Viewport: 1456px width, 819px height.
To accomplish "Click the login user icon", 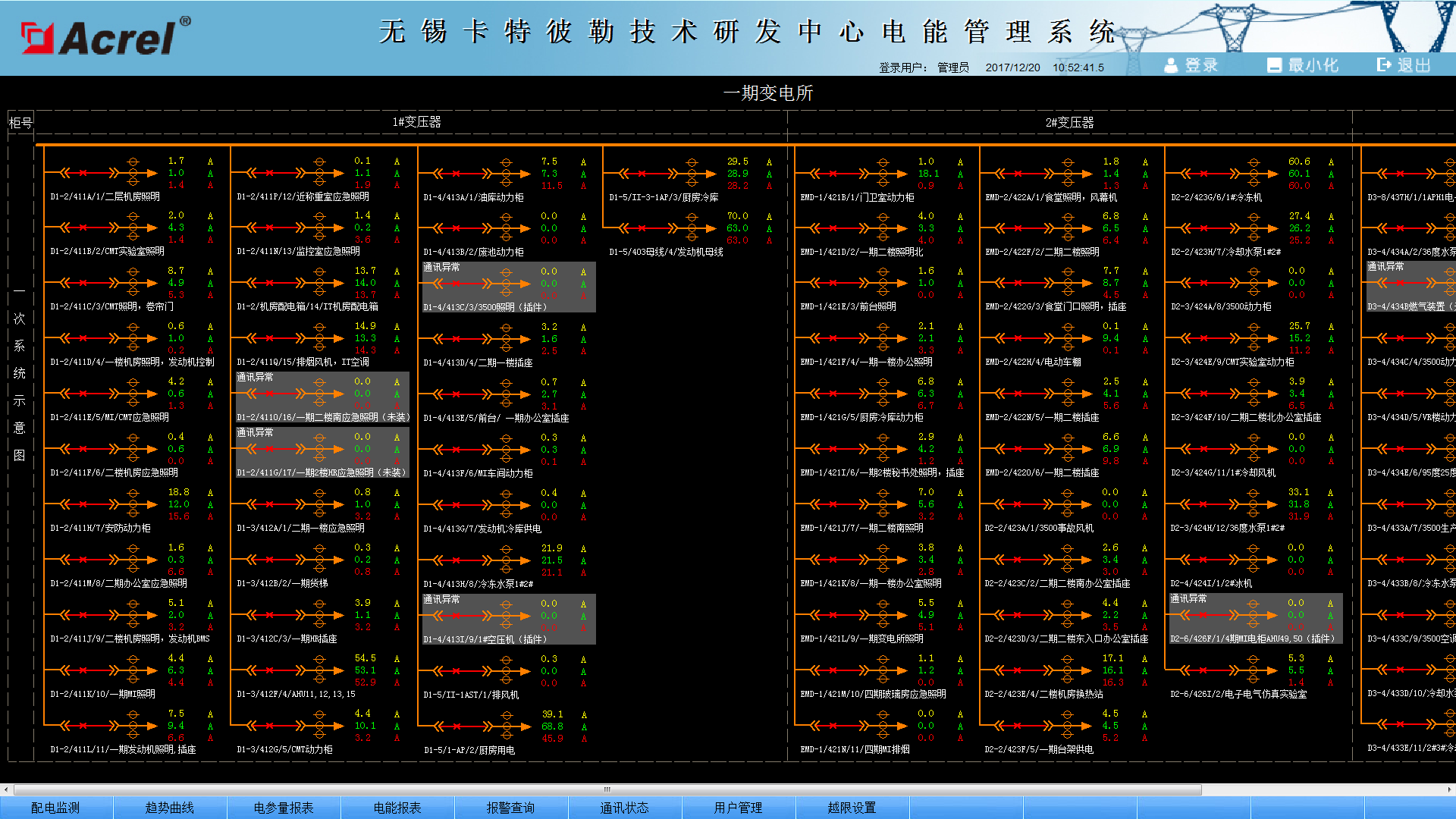I will pos(1171,65).
